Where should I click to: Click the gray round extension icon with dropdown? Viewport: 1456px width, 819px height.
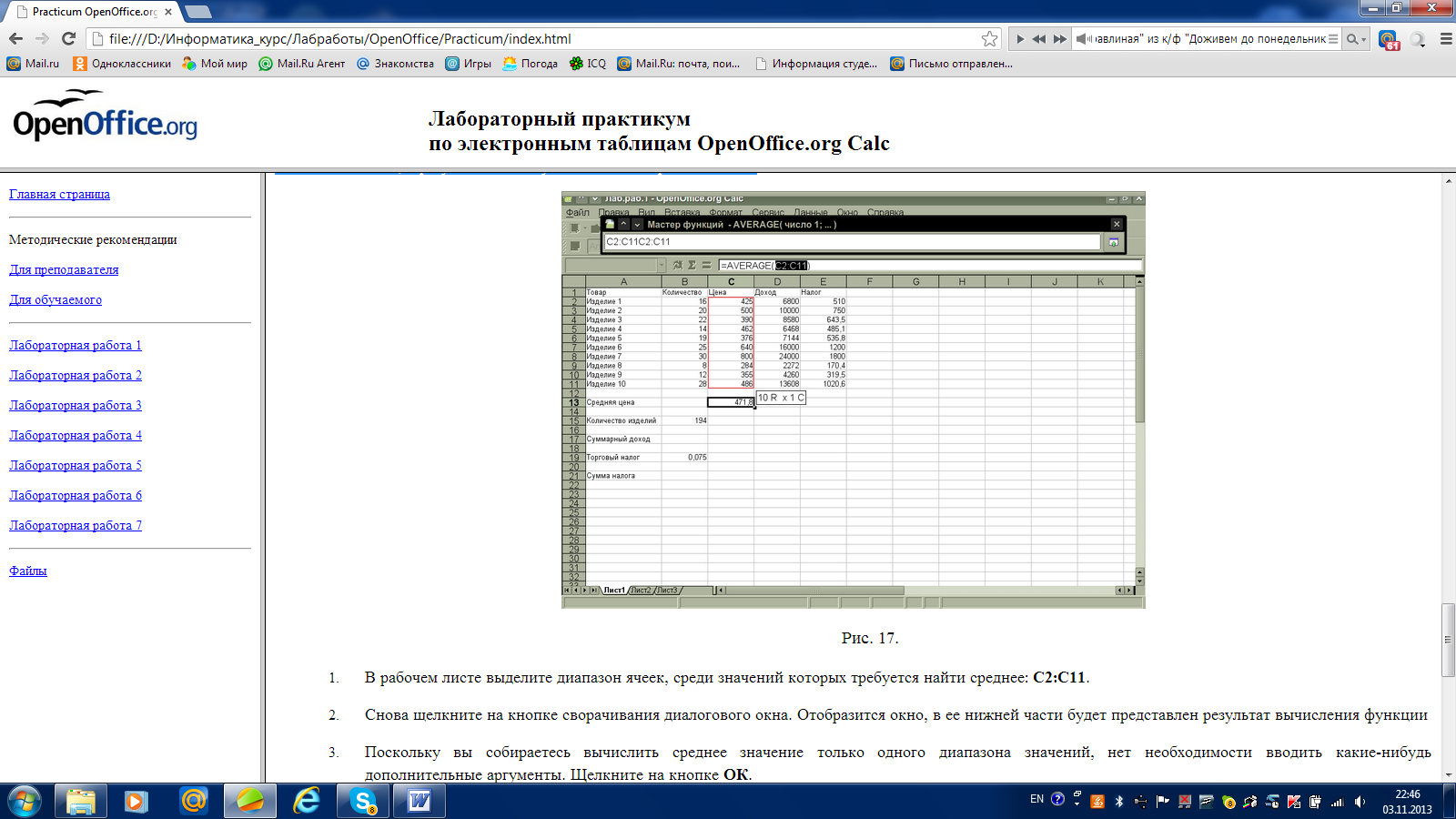[1418, 39]
